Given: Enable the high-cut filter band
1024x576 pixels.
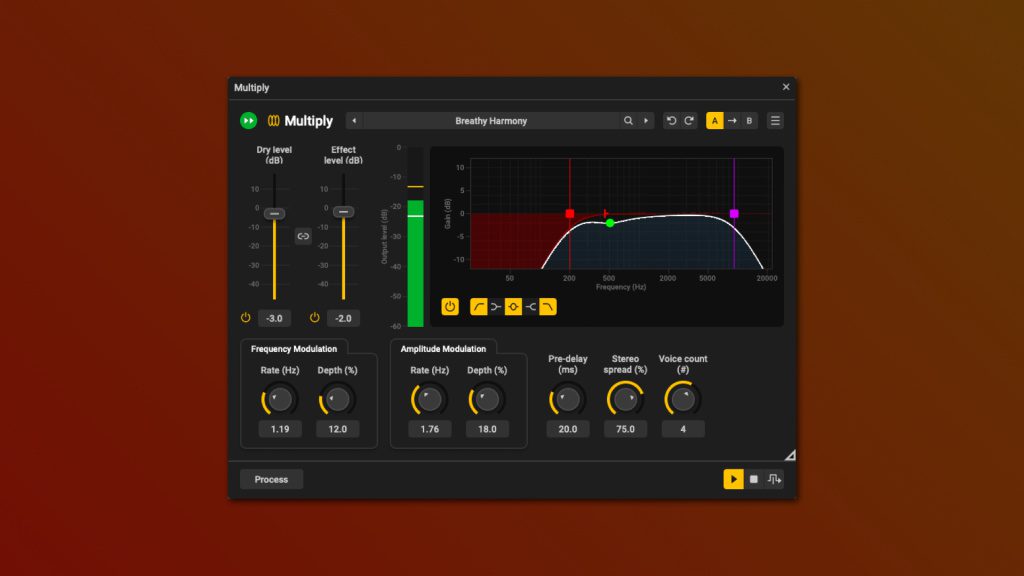Looking at the screenshot, I should click(x=548, y=307).
